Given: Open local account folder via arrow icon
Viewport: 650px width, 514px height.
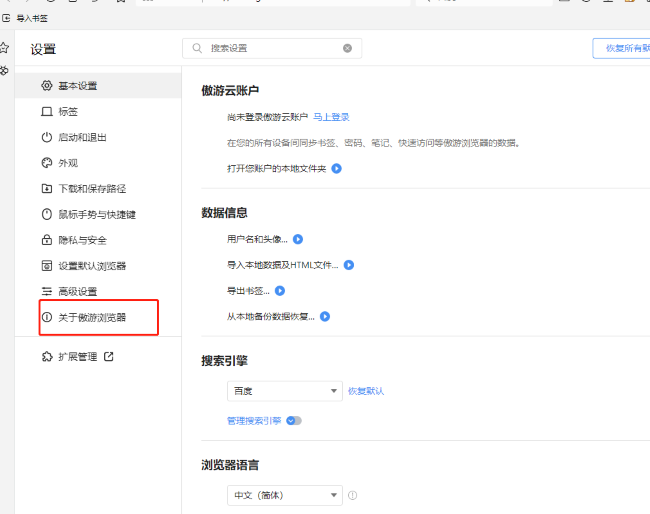Looking at the screenshot, I should coord(337,169).
